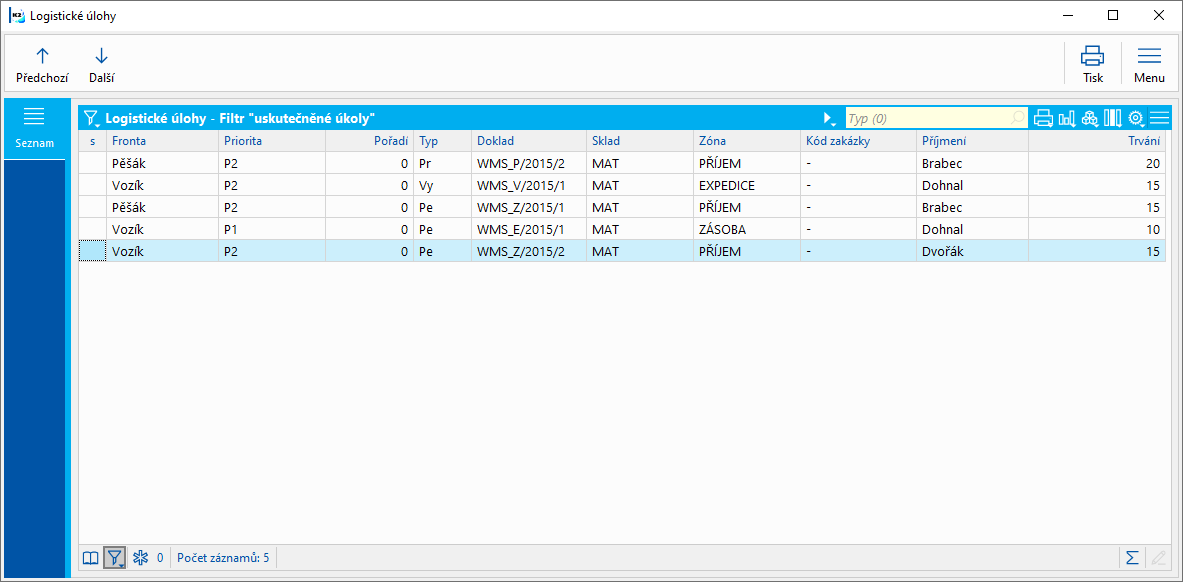Select document WMS_E/2015/1 cell
The image size is (1183, 582).
click(x=529, y=229)
